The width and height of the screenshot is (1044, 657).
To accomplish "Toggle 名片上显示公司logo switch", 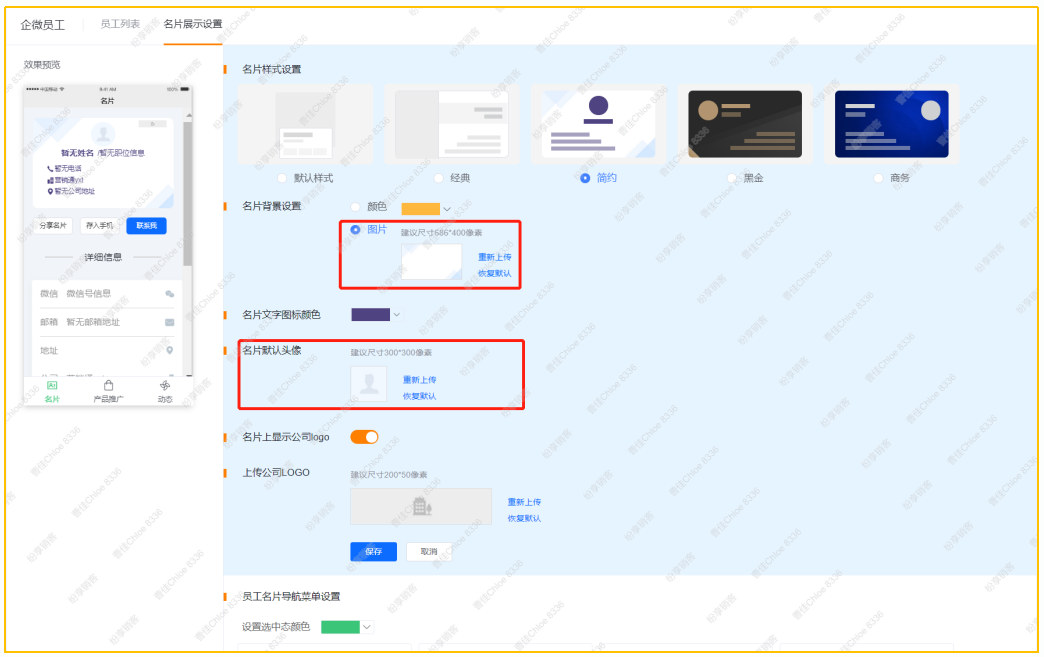I will coord(364,437).
